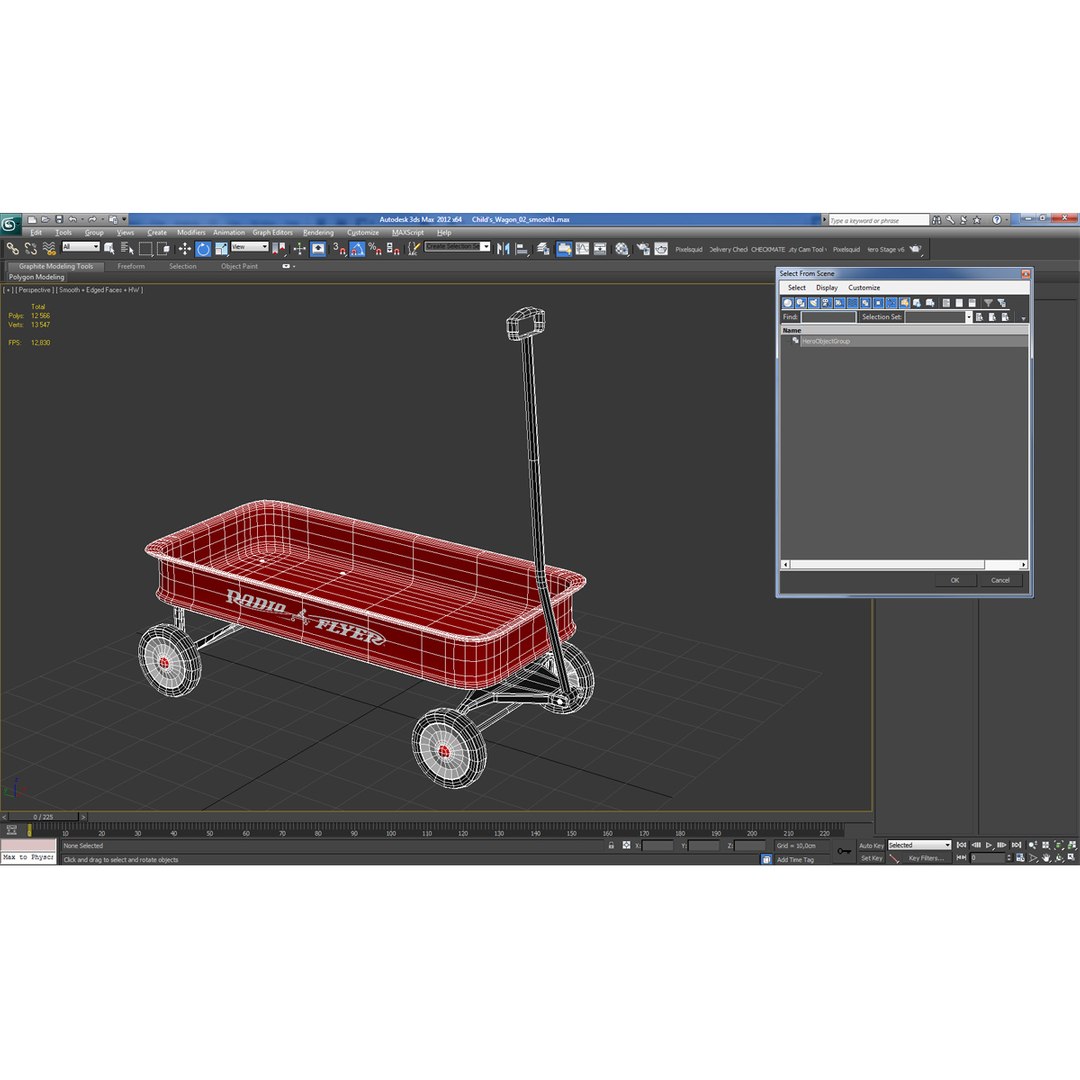Click the time slider 0 / 225 handle
The width and height of the screenshot is (1080, 1080).
coord(43,817)
